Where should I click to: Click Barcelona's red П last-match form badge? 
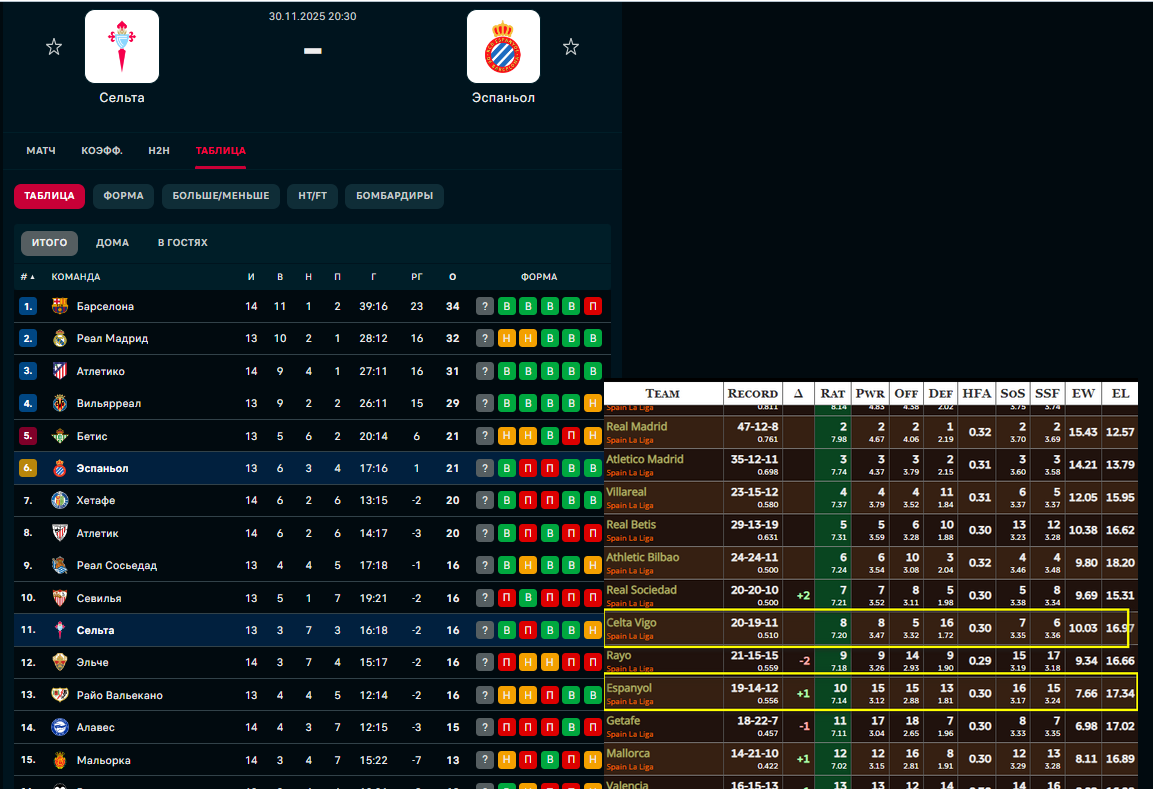(592, 306)
